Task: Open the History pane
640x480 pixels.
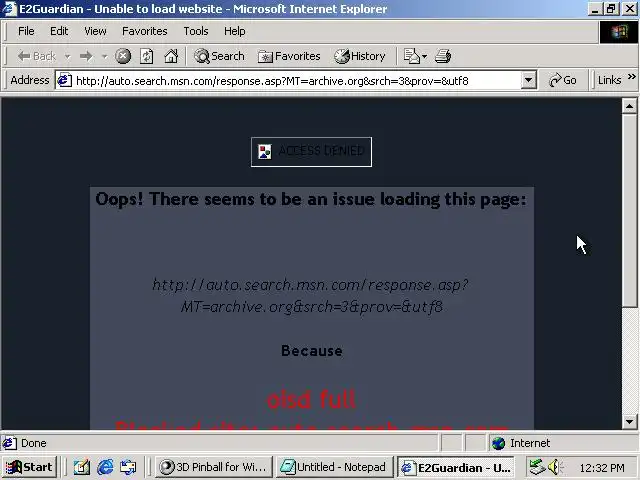Action: tap(360, 56)
